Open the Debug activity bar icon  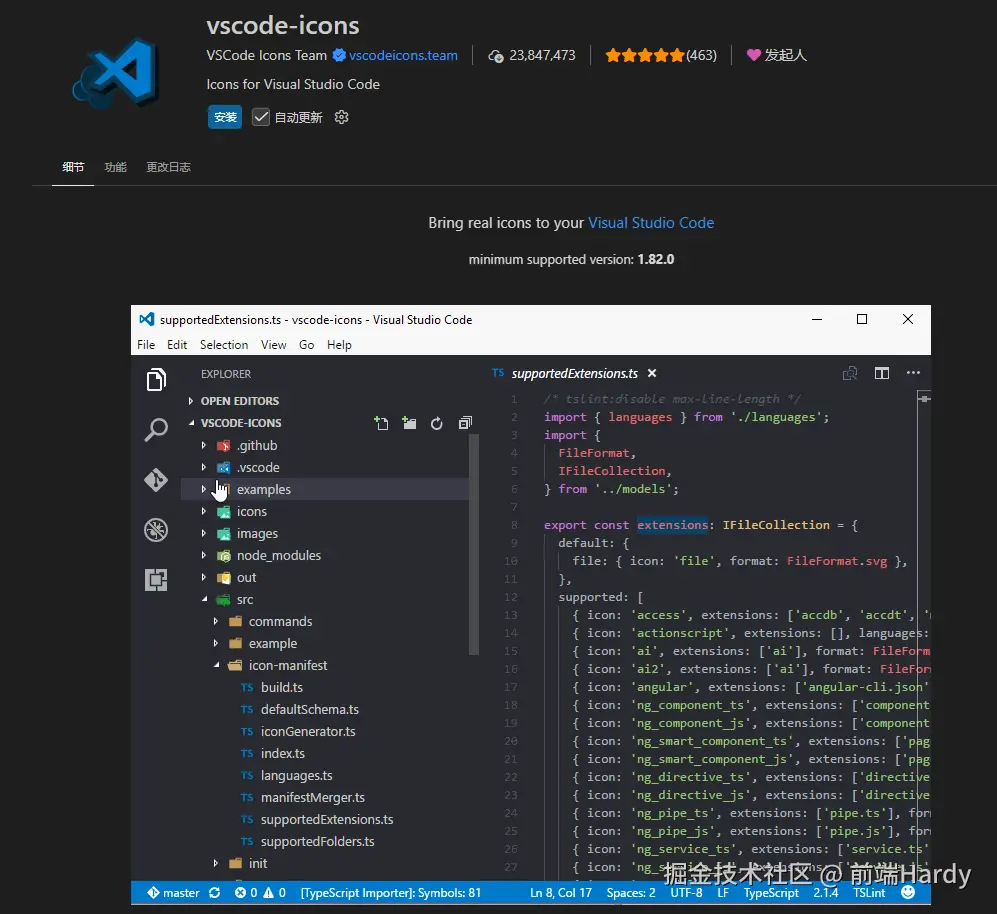point(156,530)
